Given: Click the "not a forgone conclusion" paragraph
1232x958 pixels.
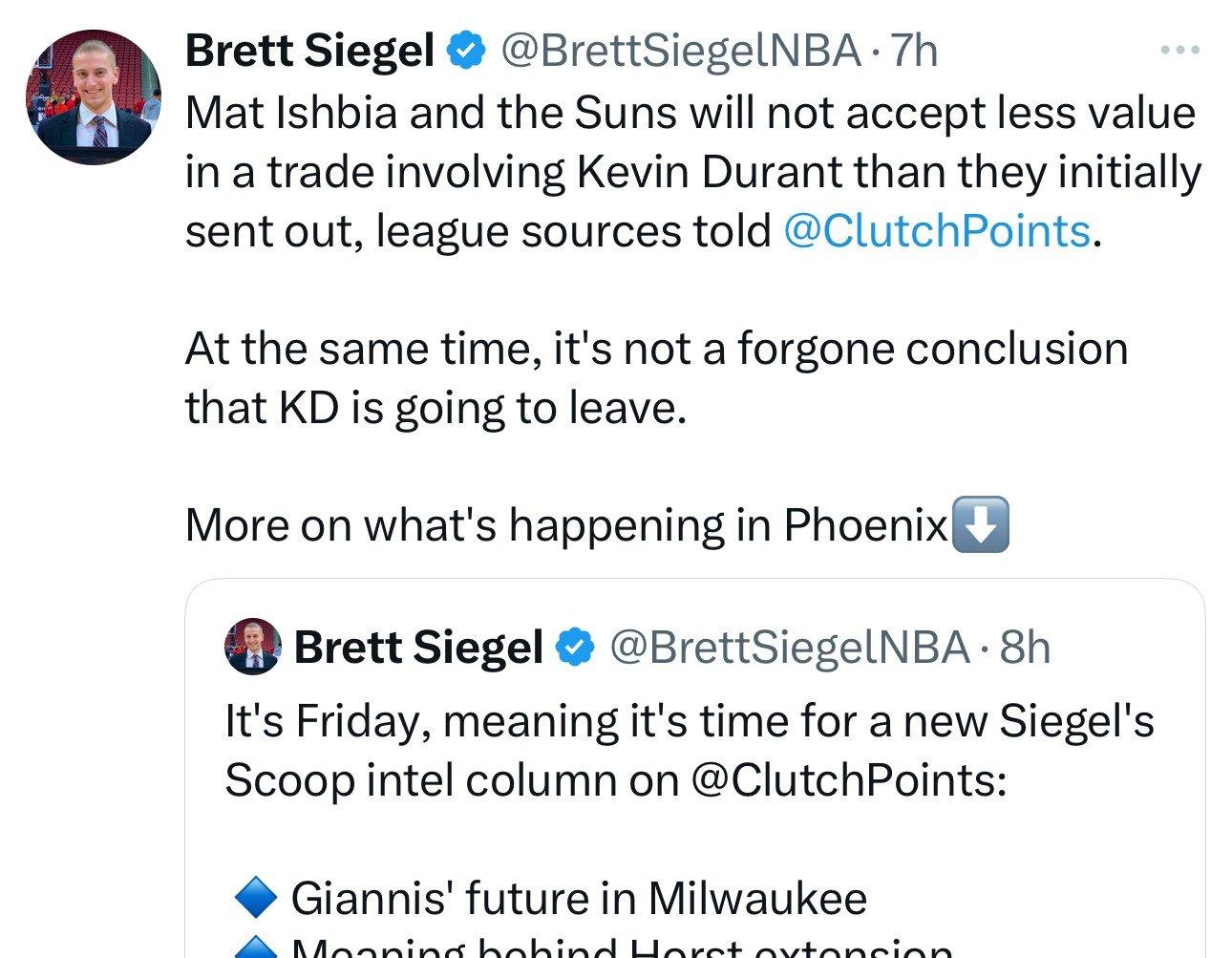Looking at the screenshot, I should click(656, 349).
